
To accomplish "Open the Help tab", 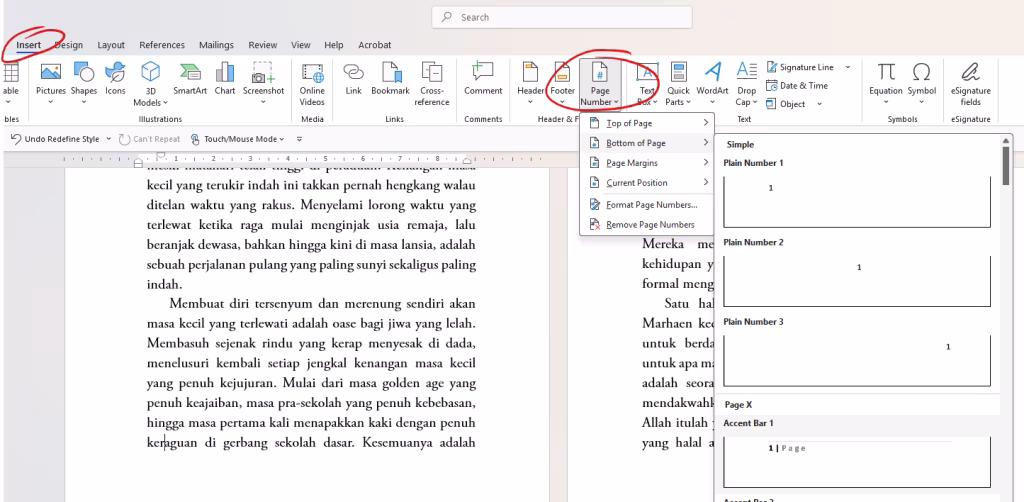I will pos(334,45).
